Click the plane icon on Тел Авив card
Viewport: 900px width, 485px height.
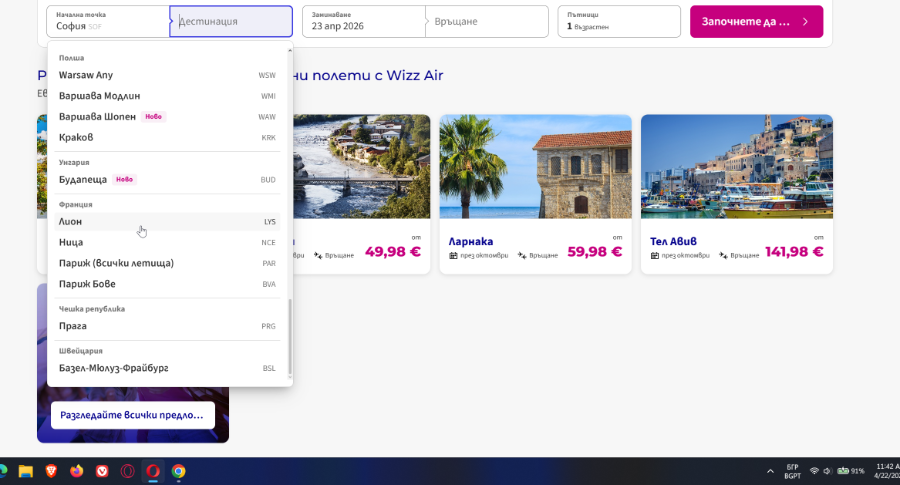(723, 255)
